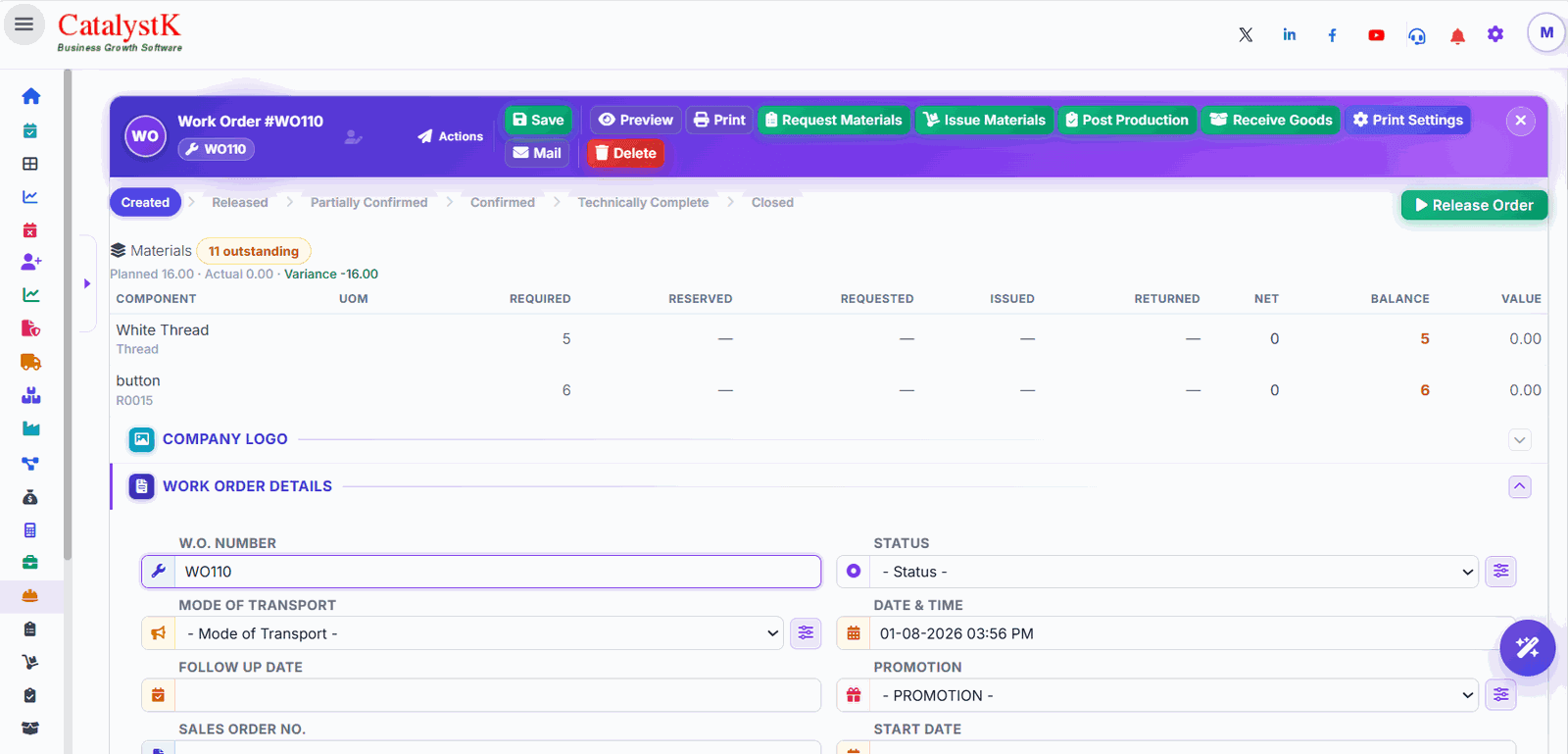Select the Released stage
The image size is (1568, 754).
[240, 202]
